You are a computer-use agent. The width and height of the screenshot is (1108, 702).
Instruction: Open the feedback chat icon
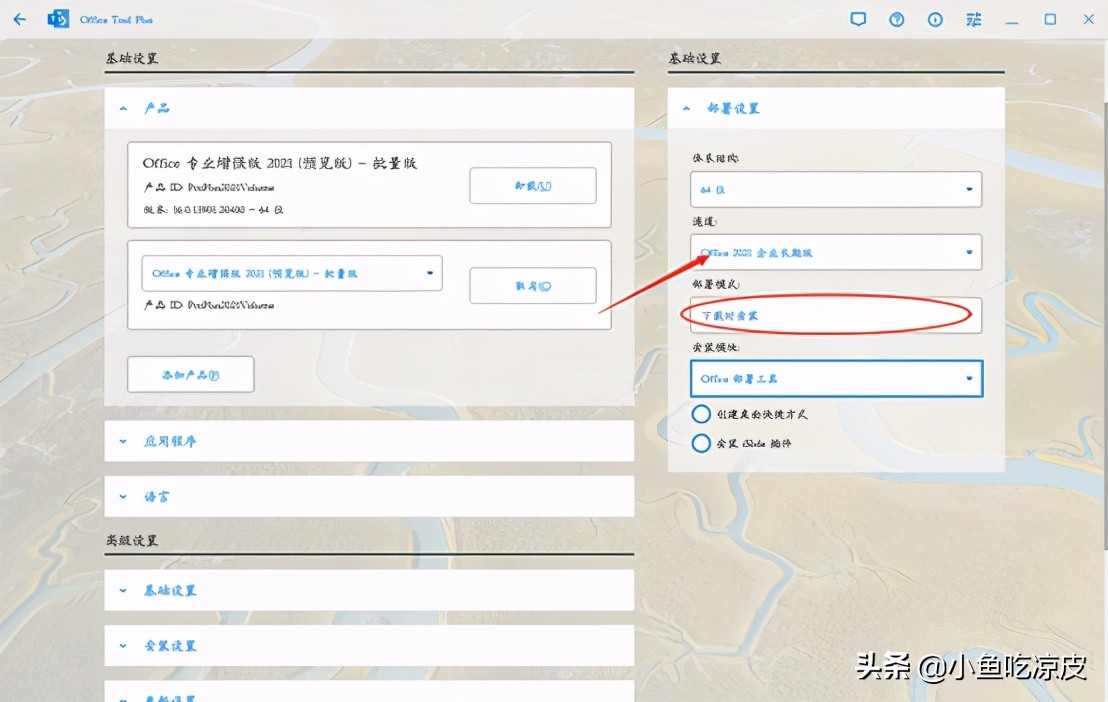point(858,19)
